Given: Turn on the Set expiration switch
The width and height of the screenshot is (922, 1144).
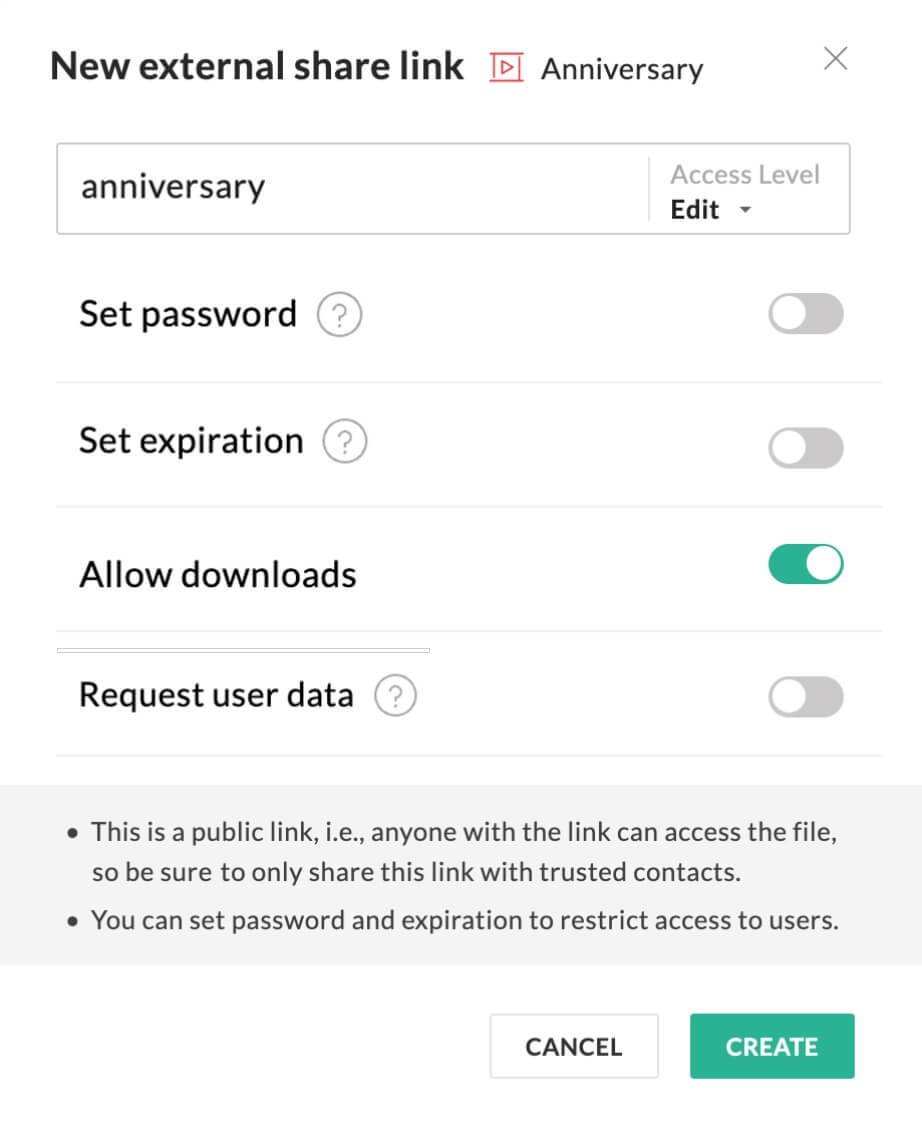Looking at the screenshot, I should click(806, 447).
